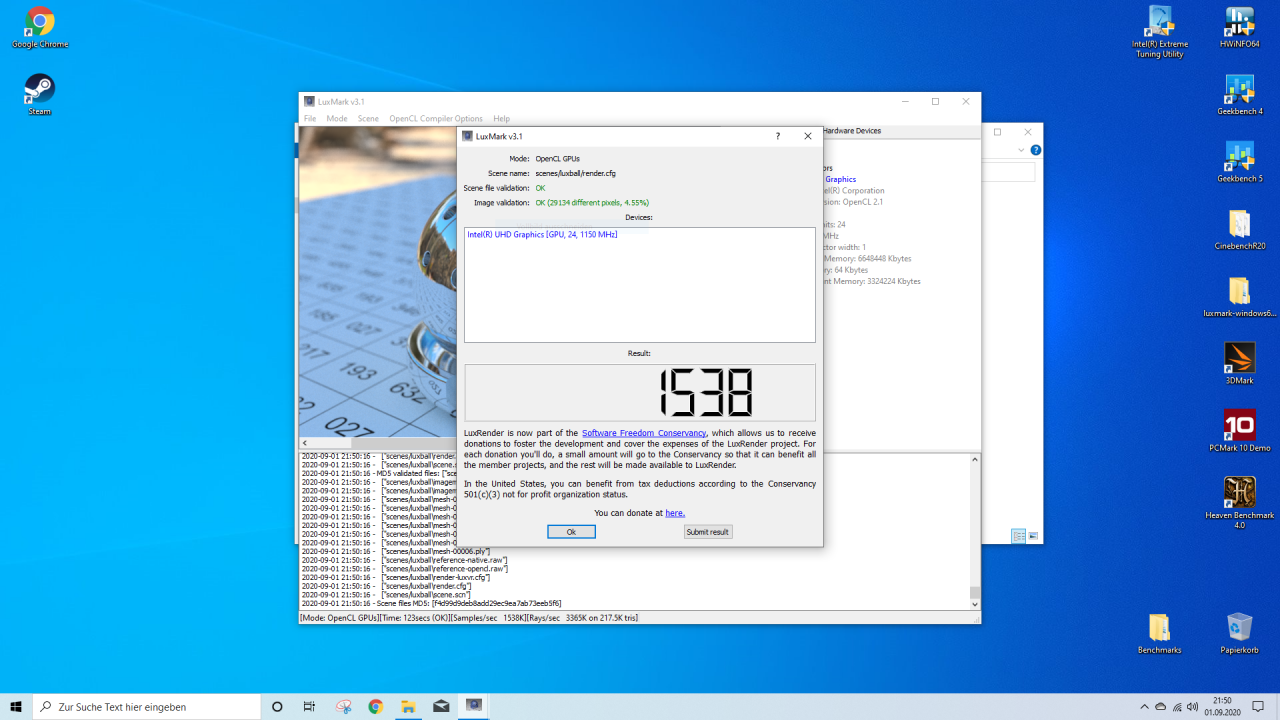
Task: Click blue help icon in Explorer window
Action: tap(1036, 150)
